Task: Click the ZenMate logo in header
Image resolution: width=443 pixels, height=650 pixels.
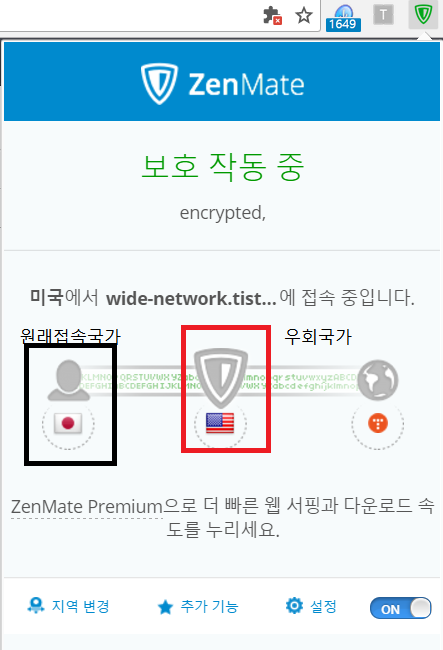Action: [x=222, y=84]
